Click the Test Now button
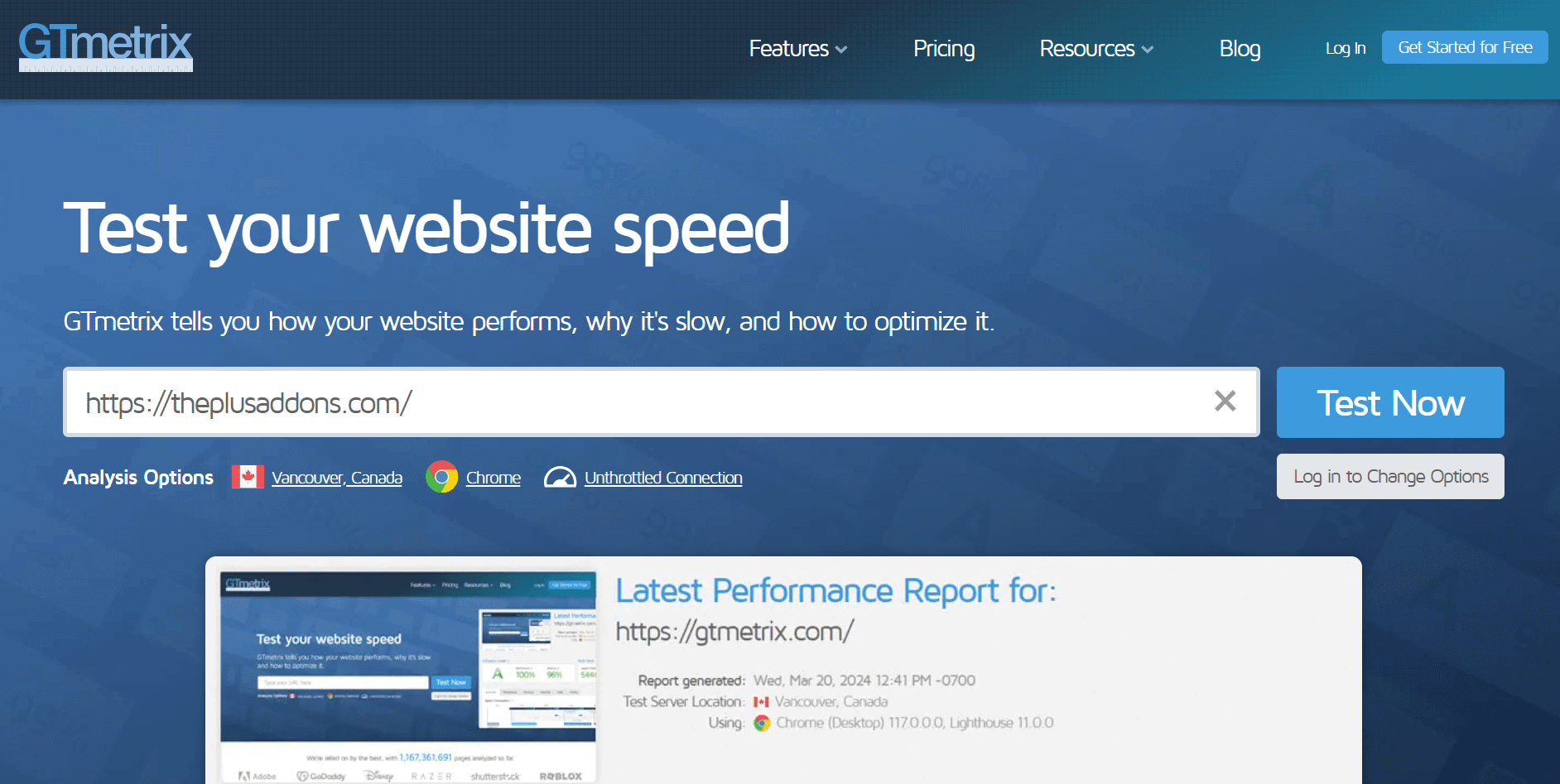The height and width of the screenshot is (784, 1560). point(1390,402)
